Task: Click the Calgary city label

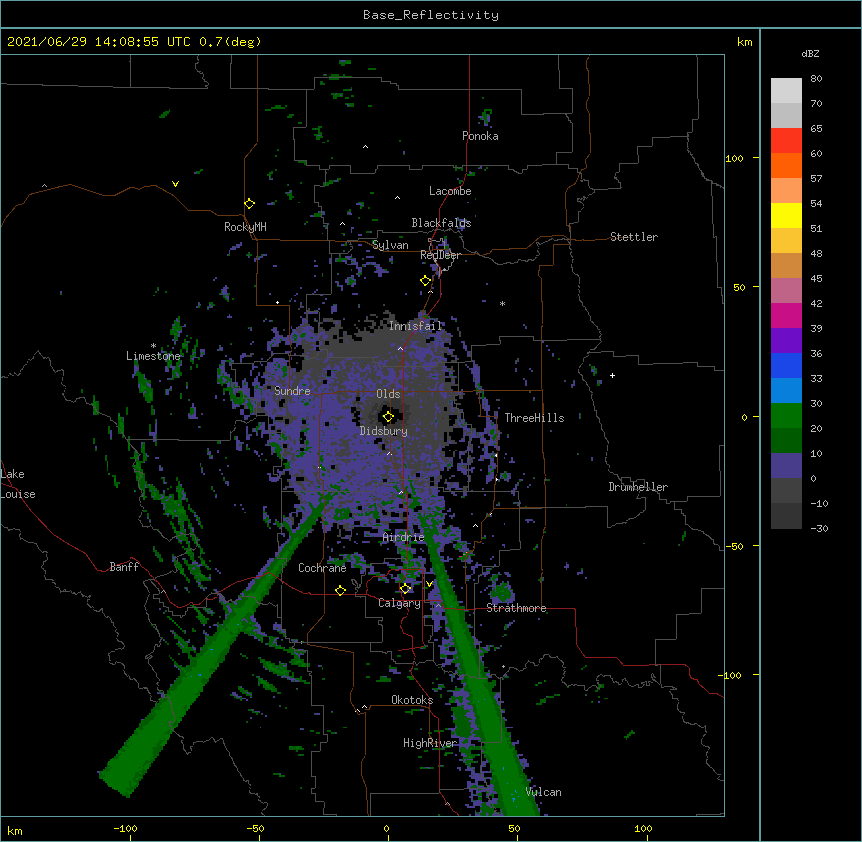Action: click(399, 603)
